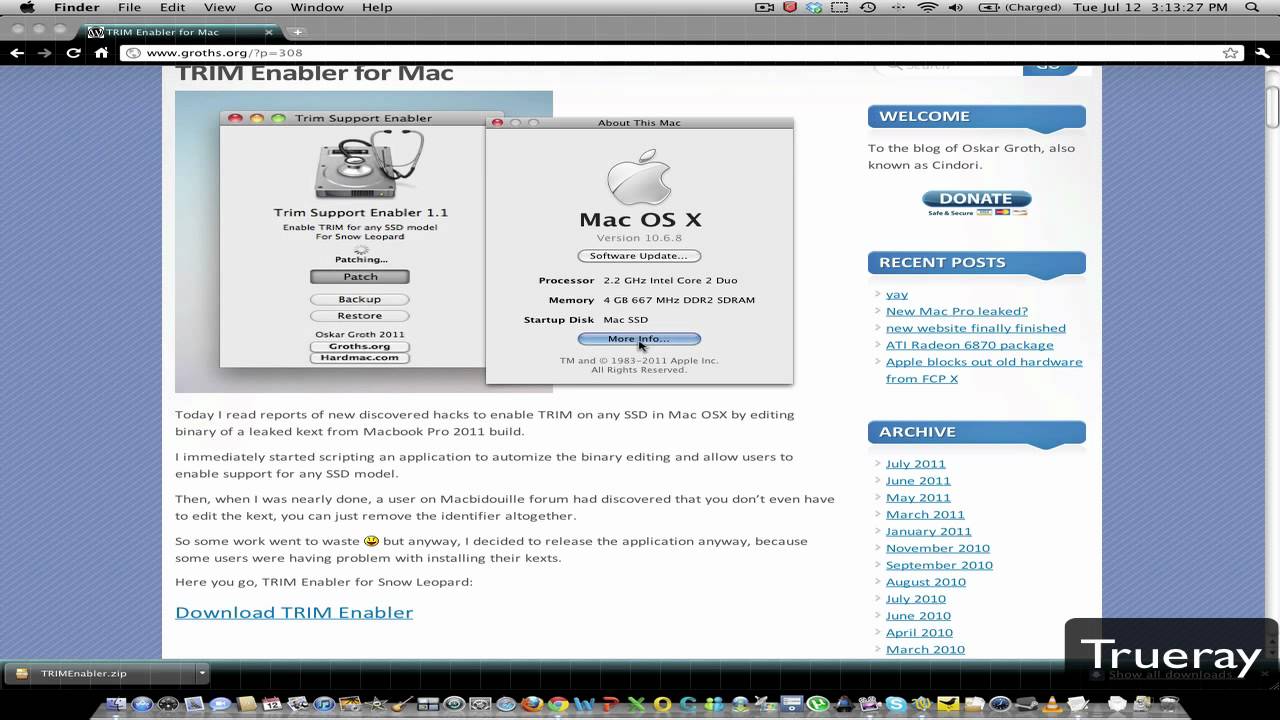Launch the App Store from the Dock

[x=142, y=704]
